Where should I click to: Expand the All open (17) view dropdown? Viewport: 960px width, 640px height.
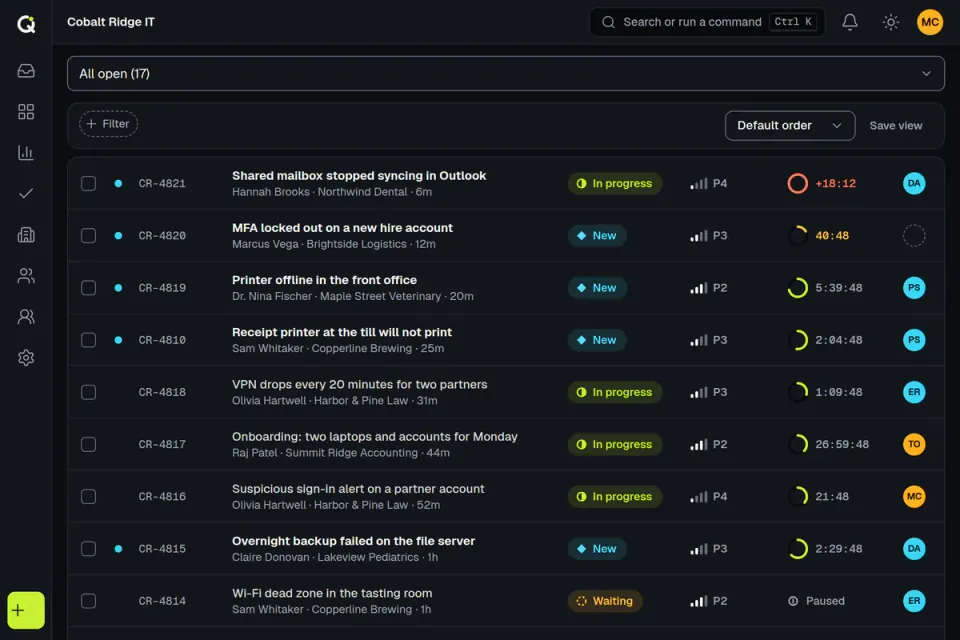click(506, 73)
